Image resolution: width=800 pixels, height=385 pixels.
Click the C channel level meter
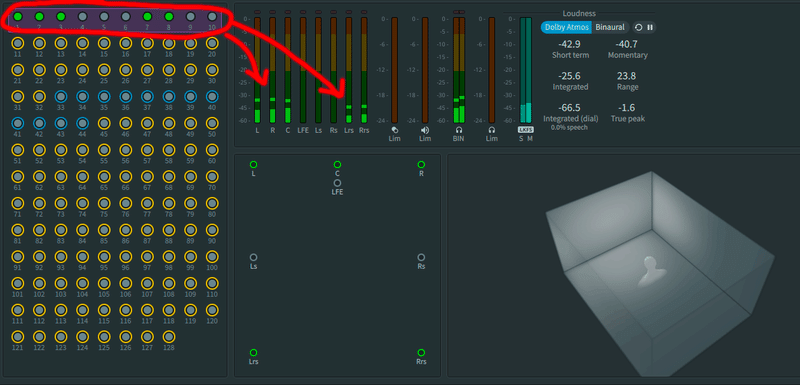288,70
